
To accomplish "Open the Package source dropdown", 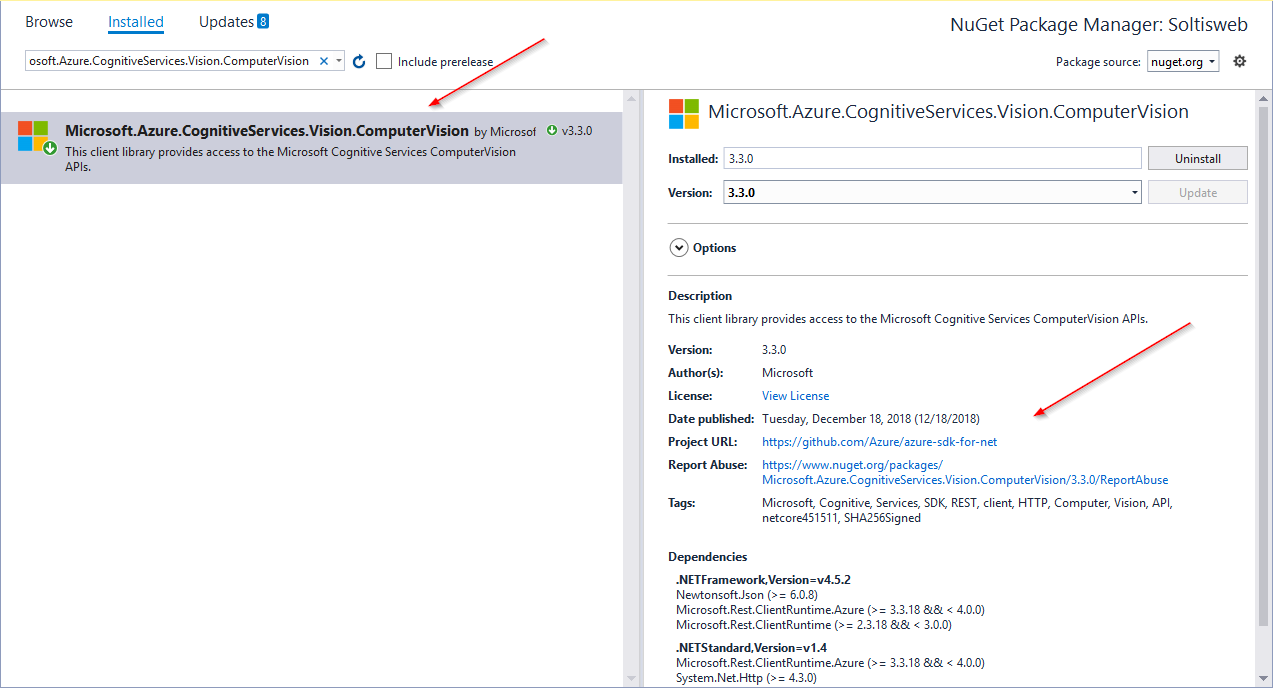I will [1183, 62].
